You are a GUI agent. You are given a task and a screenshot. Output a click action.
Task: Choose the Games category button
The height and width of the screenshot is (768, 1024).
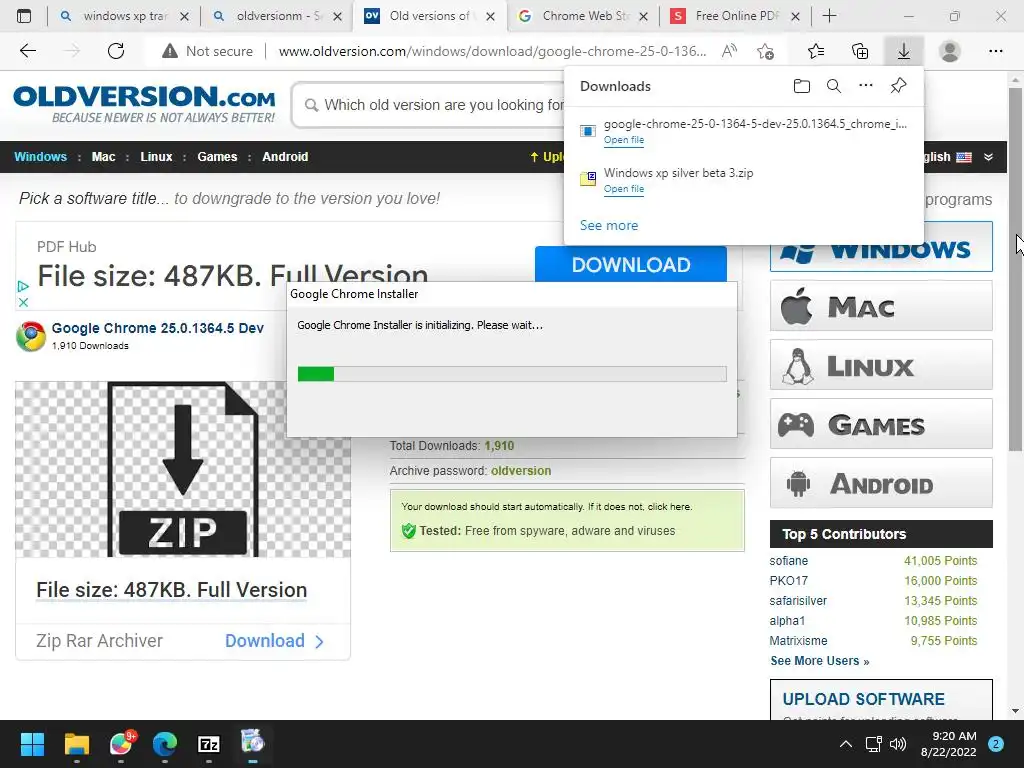[881, 424]
